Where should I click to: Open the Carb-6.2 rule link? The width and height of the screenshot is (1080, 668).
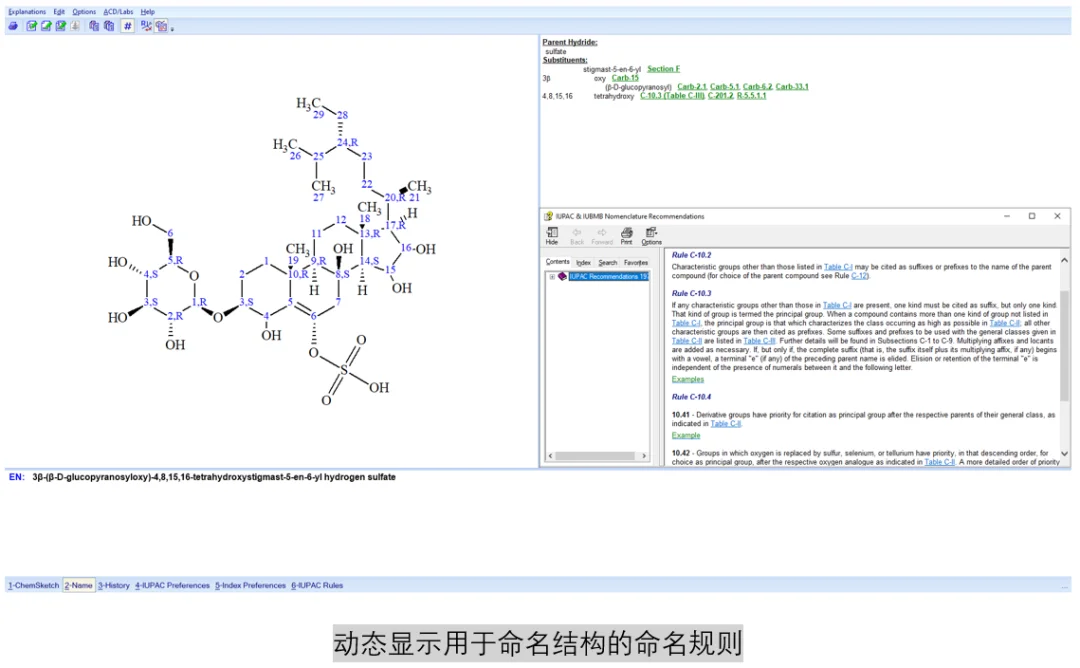(757, 87)
